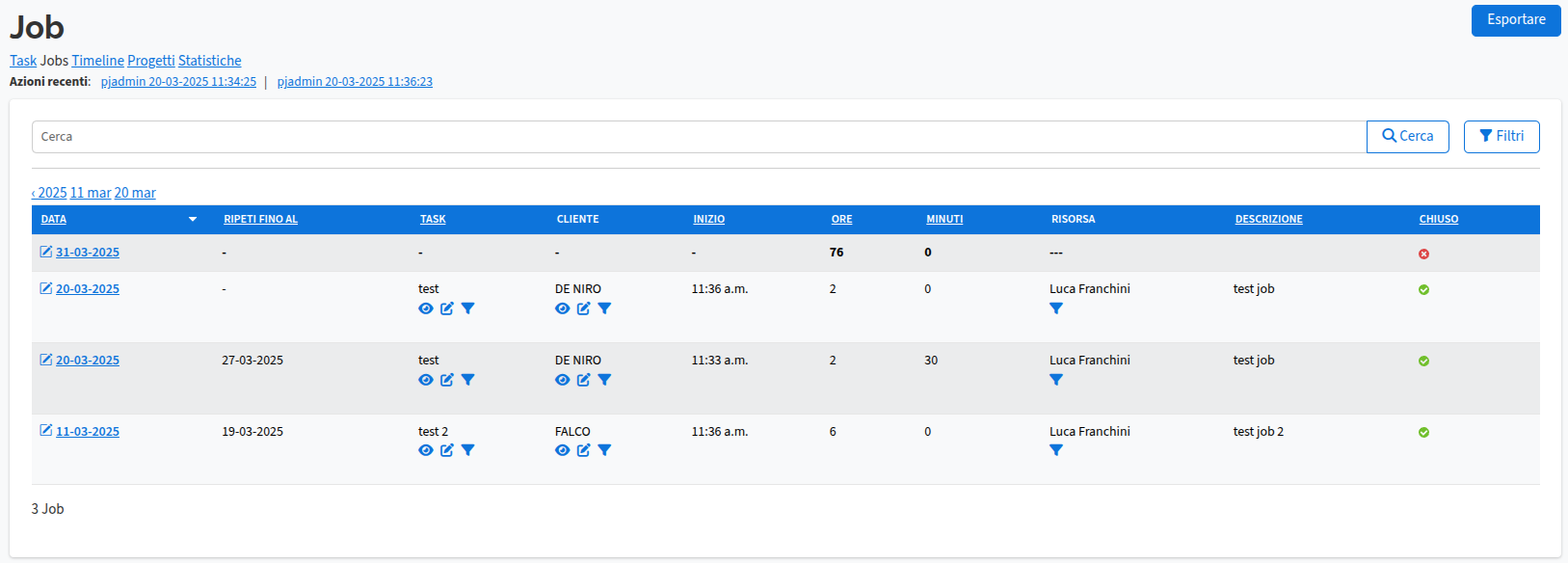Click the resource funnel icon in the 11:33 a.m. row
The height and width of the screenshot is (563, 1568).
pos(1056,380)
